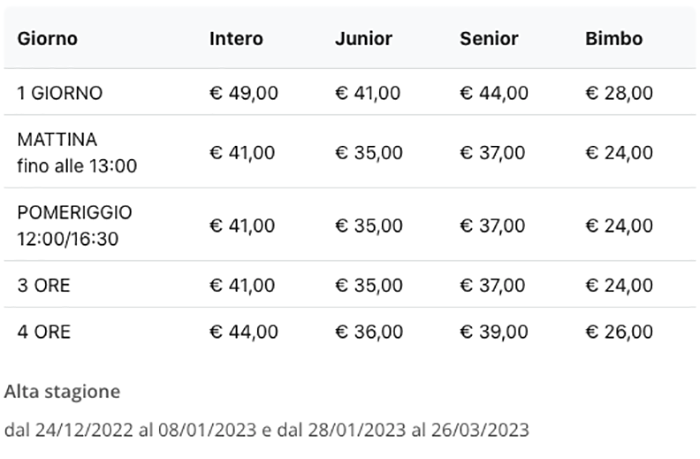700x459 pixels.
Task: Click the 4 ORE Junior price € 36,00
Action: pyautogui.click(x=368, y=331)
